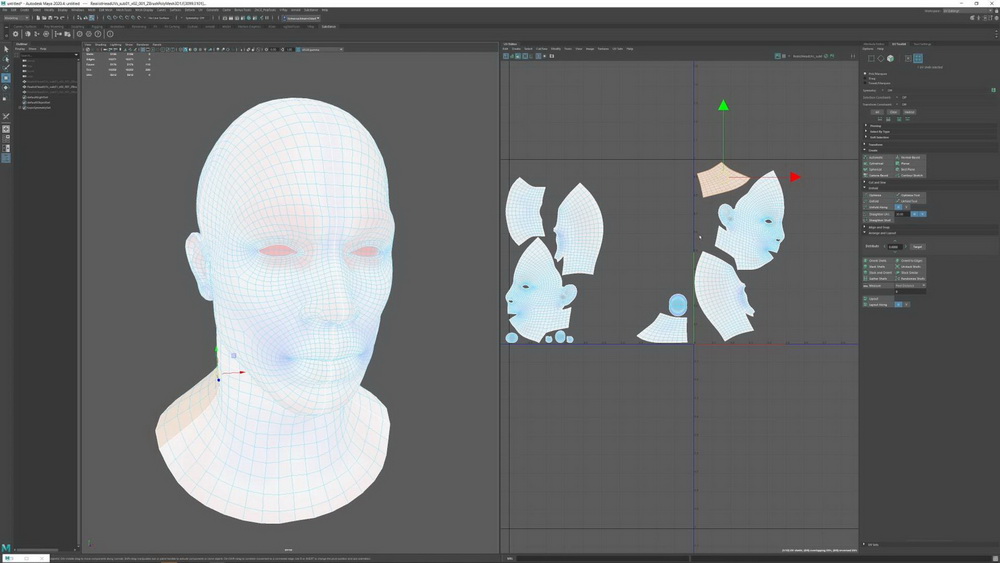
Task: Toggle U button beside Layout Along
Action: [x=899, y=305]
